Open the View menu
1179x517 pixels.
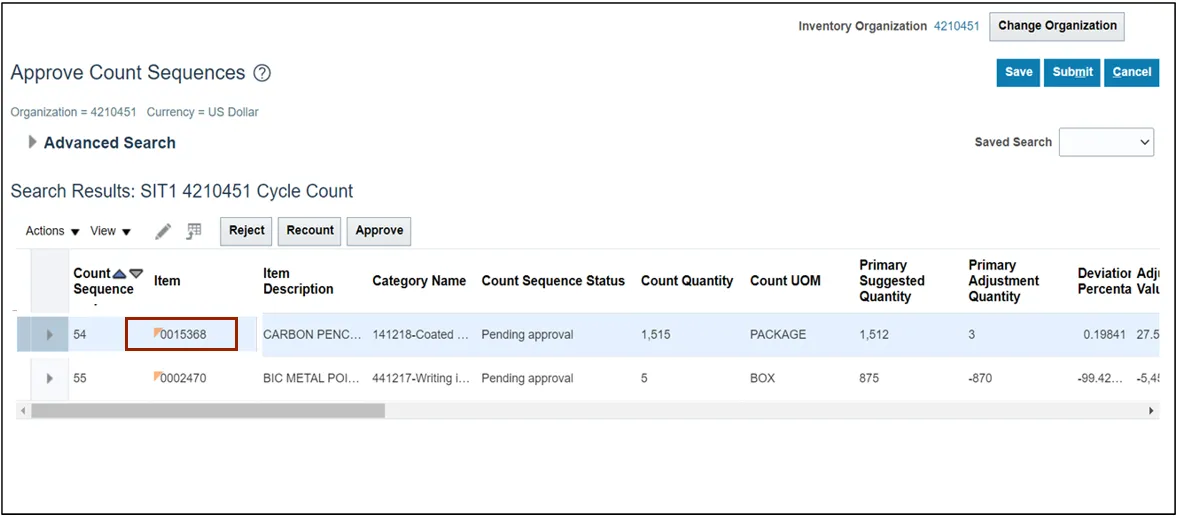(x=111, y=231)
